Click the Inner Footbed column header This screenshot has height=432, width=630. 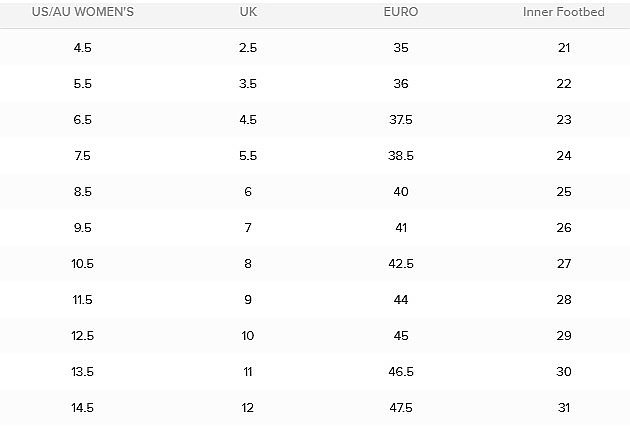point(564,12)
